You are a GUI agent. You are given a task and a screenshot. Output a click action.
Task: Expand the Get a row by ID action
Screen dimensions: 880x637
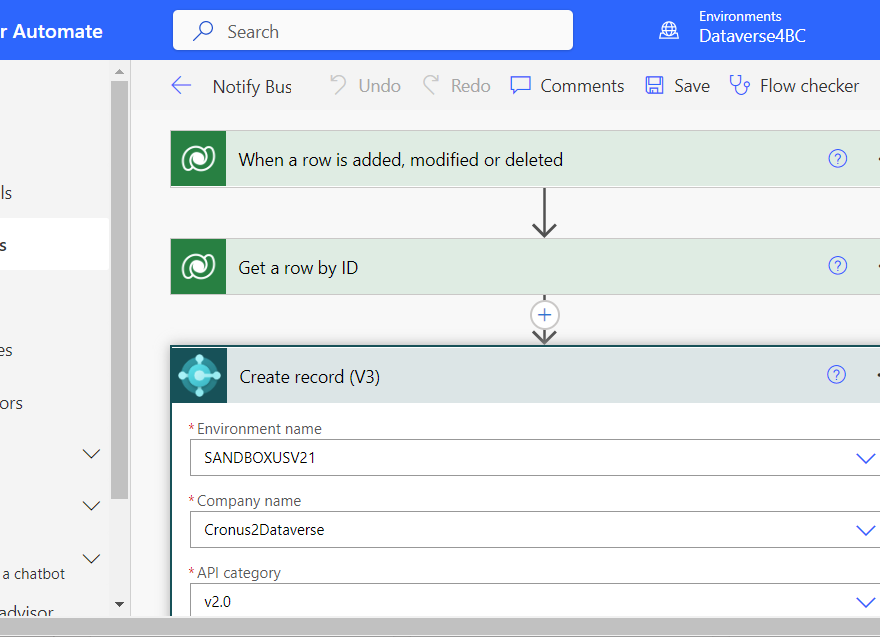pyautogui.click(x=525, y=267)
